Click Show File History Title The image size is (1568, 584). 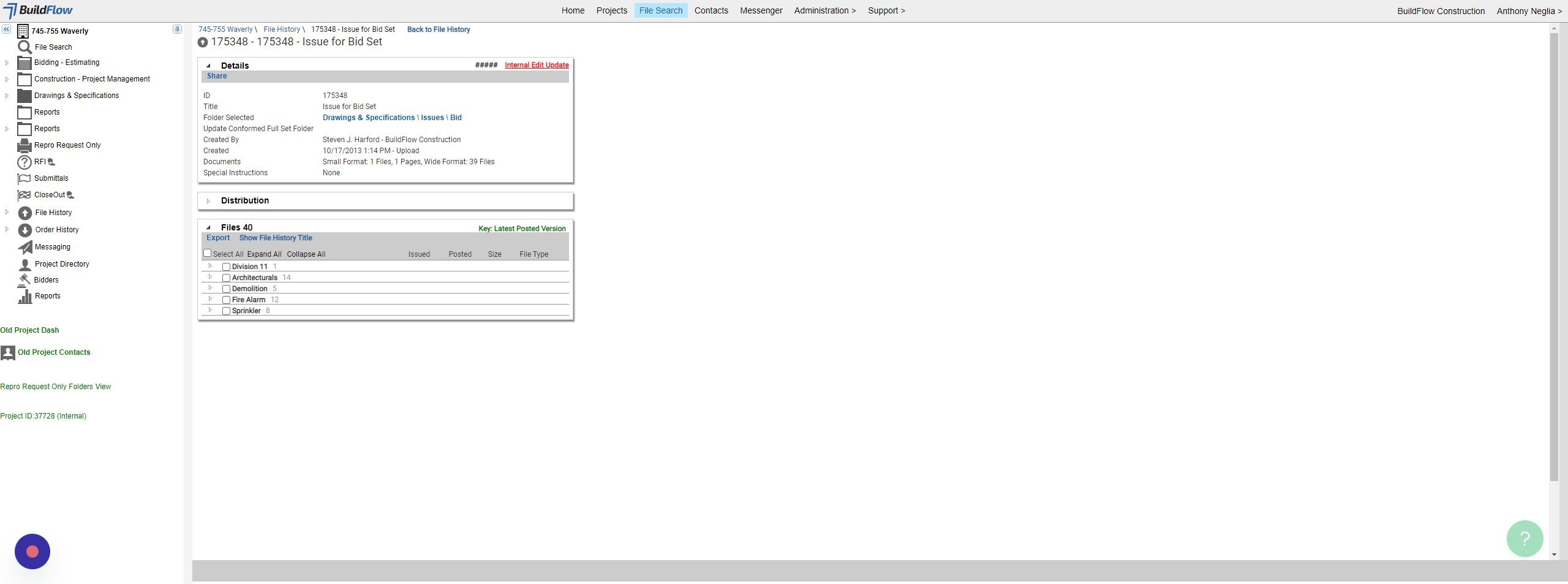click(276, 238)
